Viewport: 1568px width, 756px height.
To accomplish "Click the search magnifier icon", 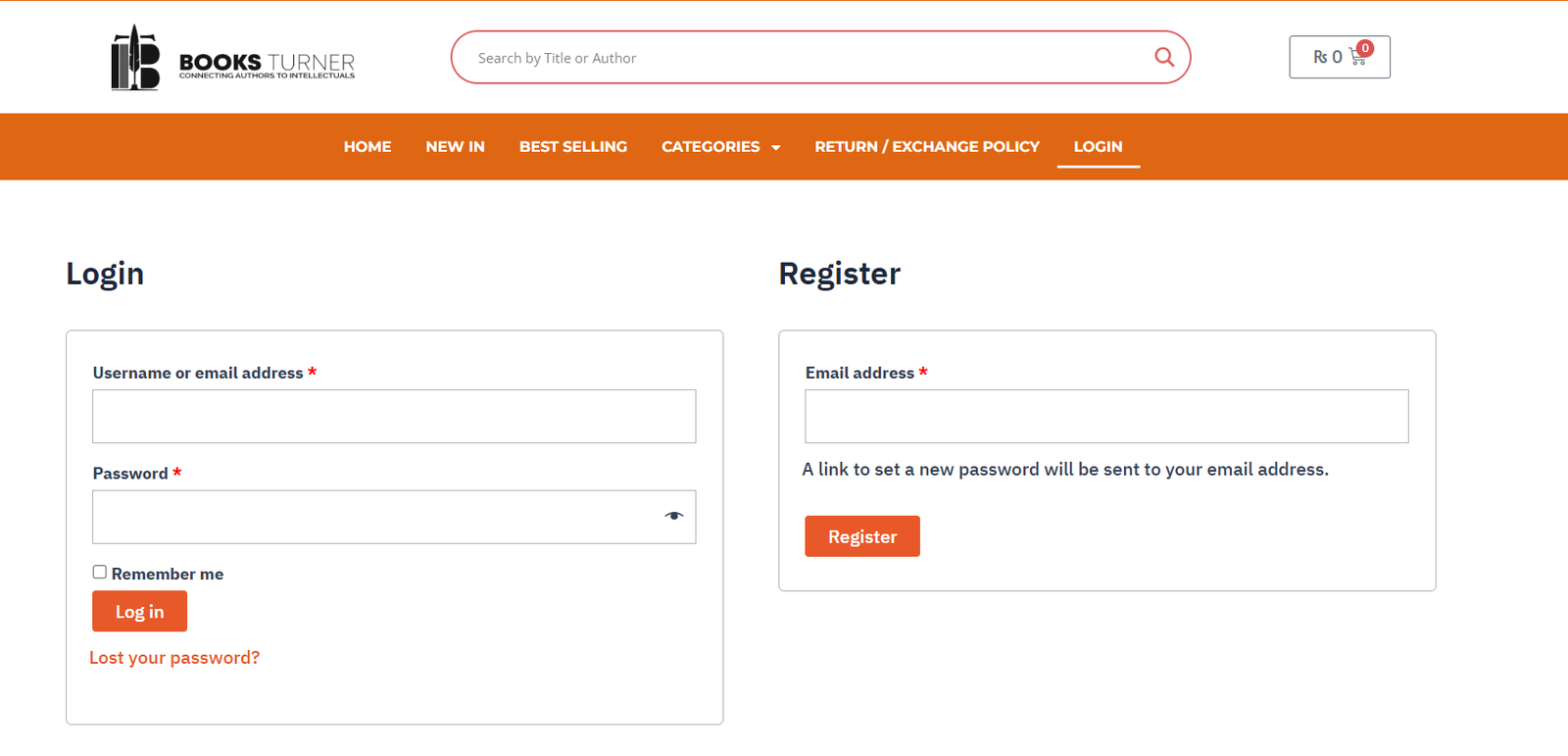I will tap(1164, 57).
